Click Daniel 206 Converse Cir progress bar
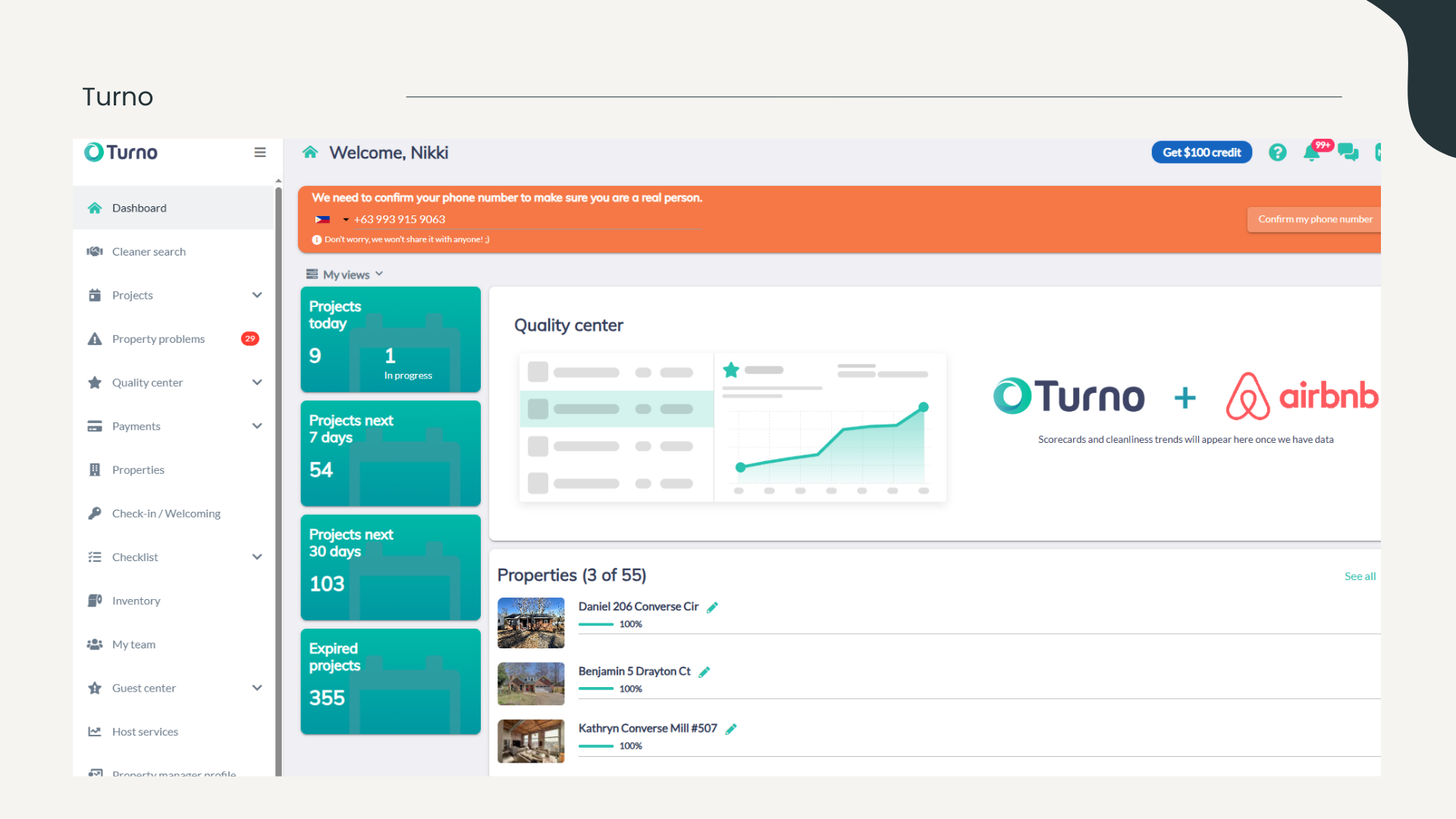 click(596, 624)
